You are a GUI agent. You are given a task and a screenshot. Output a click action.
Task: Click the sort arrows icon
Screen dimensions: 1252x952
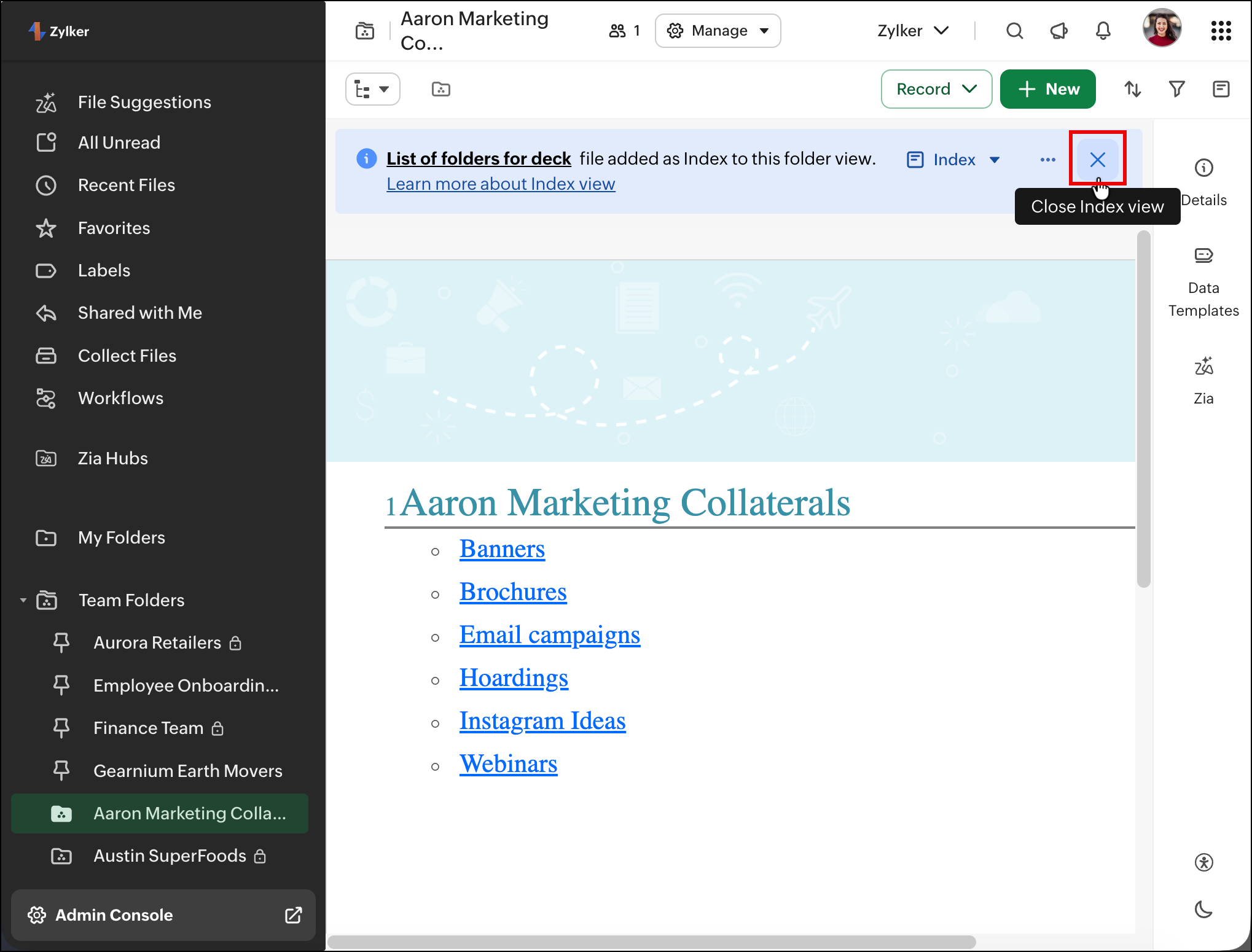(x=1132, y=89)
